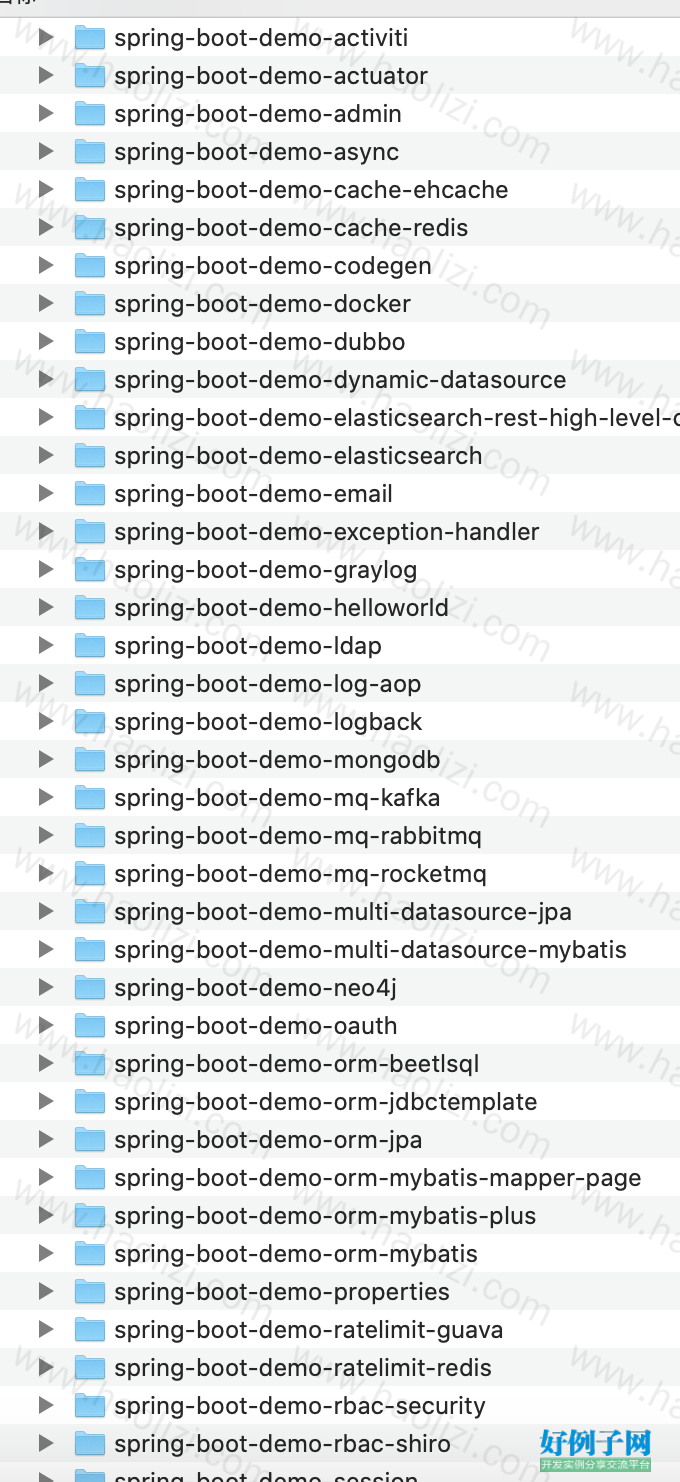This screenshot has height=1482, width=680.
Task: Expand the spring-boot-demo-multi-datasource-mybatis folder
Action: [x=46, y=949]
